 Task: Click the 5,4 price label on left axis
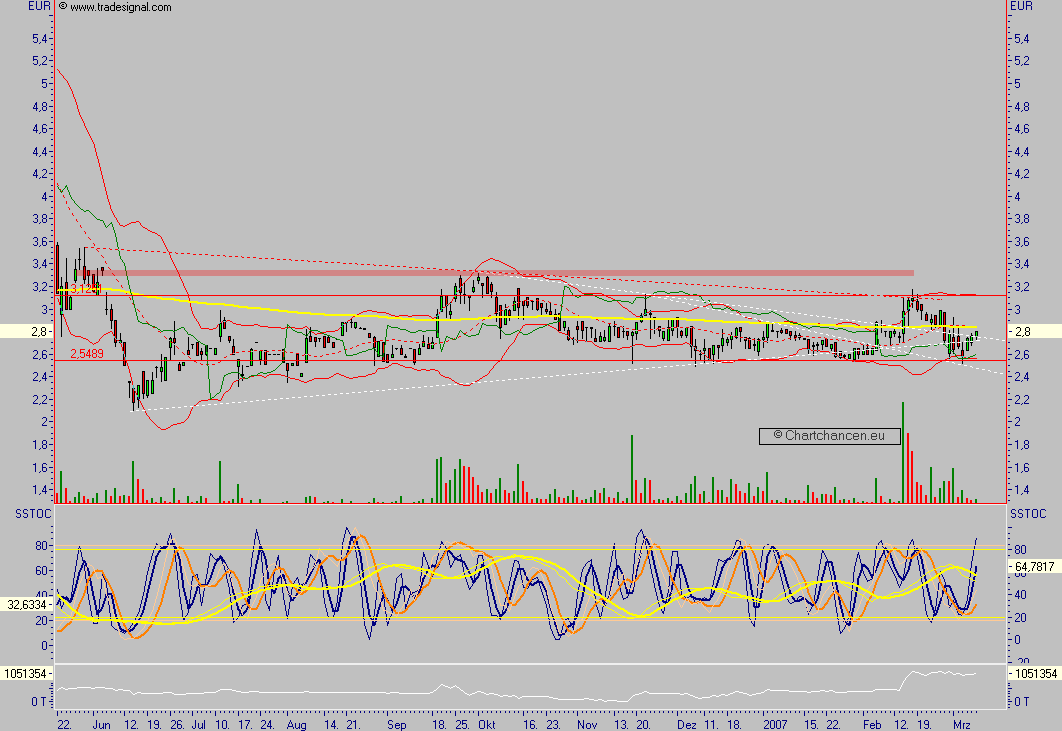coord(39,39)
